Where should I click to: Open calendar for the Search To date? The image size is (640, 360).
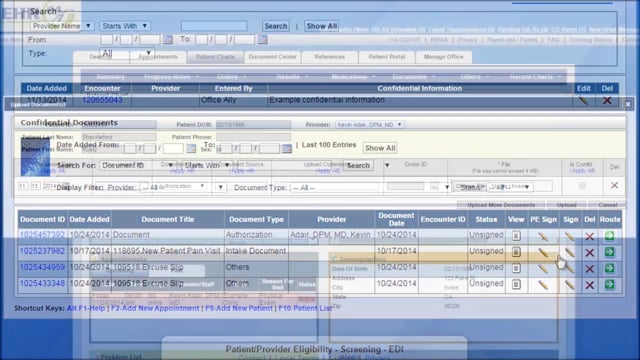pos(262,40)
